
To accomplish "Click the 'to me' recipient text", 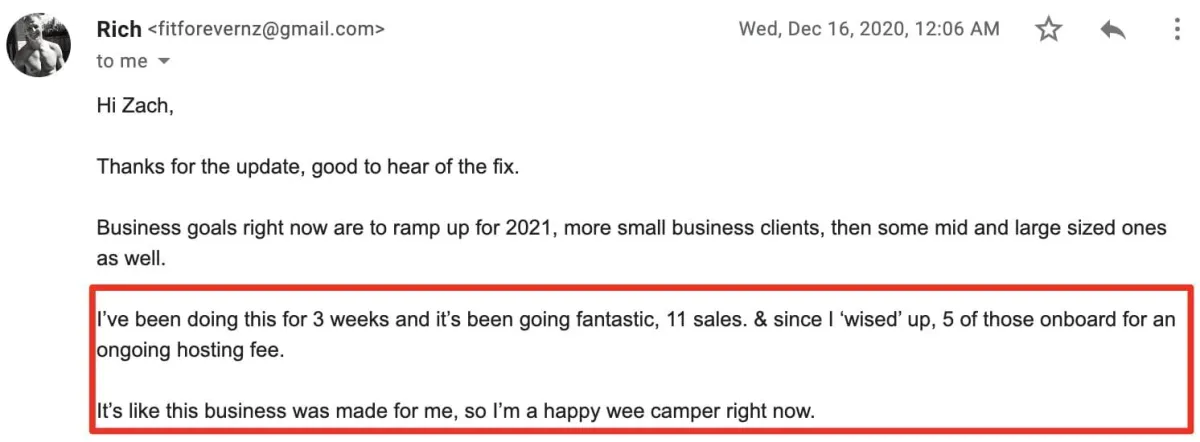I will tap(121, 62).
